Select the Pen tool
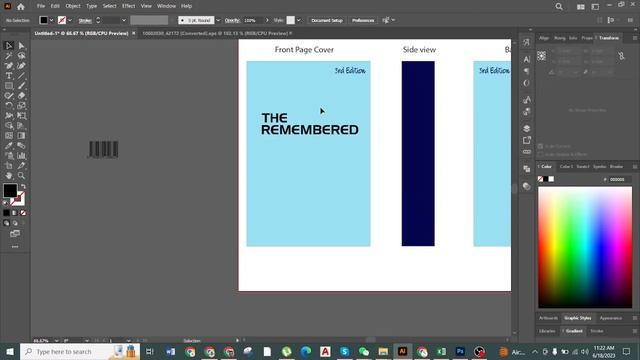Screen dimensions: 640x360 coord(9,66)
